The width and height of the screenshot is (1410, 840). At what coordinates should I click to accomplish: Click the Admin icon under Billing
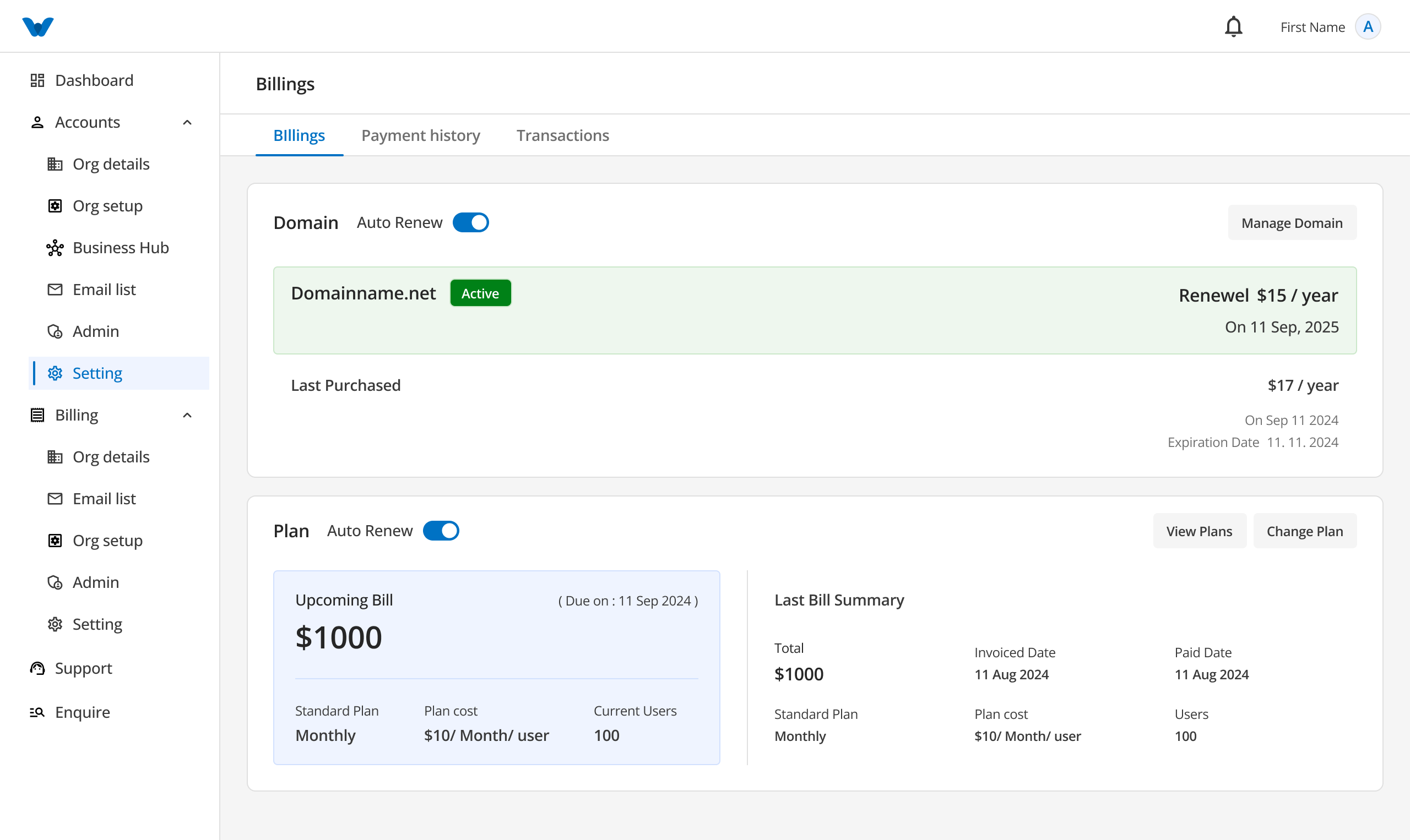pos(55,582)
